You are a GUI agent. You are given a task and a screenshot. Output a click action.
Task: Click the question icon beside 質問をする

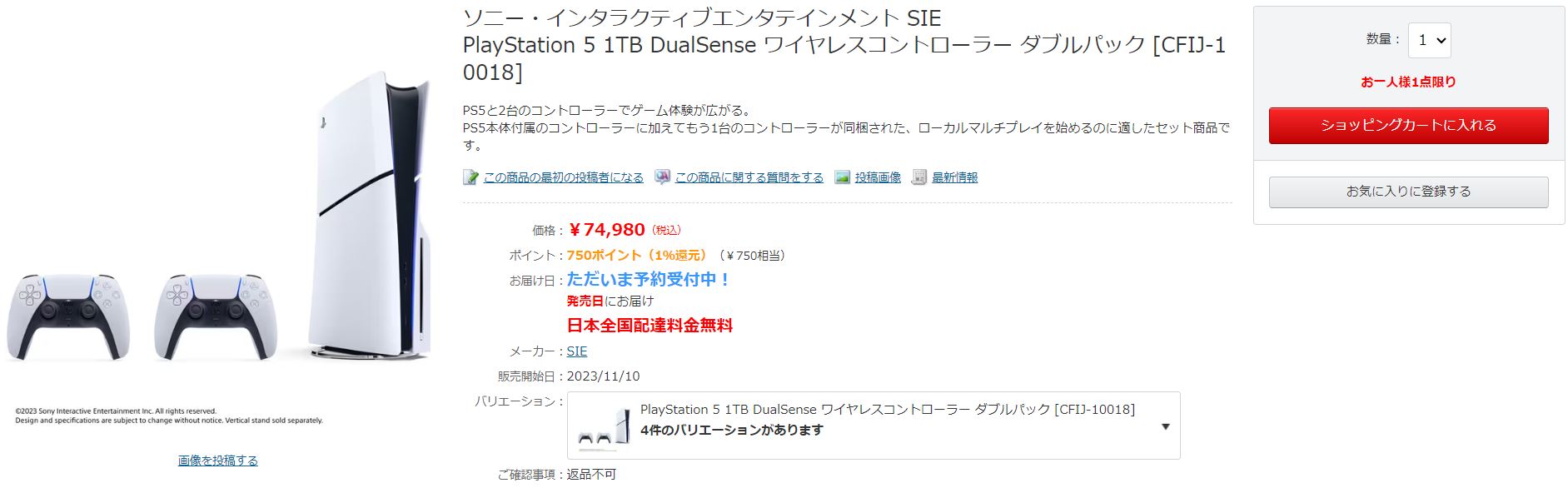tap(662, 177)
